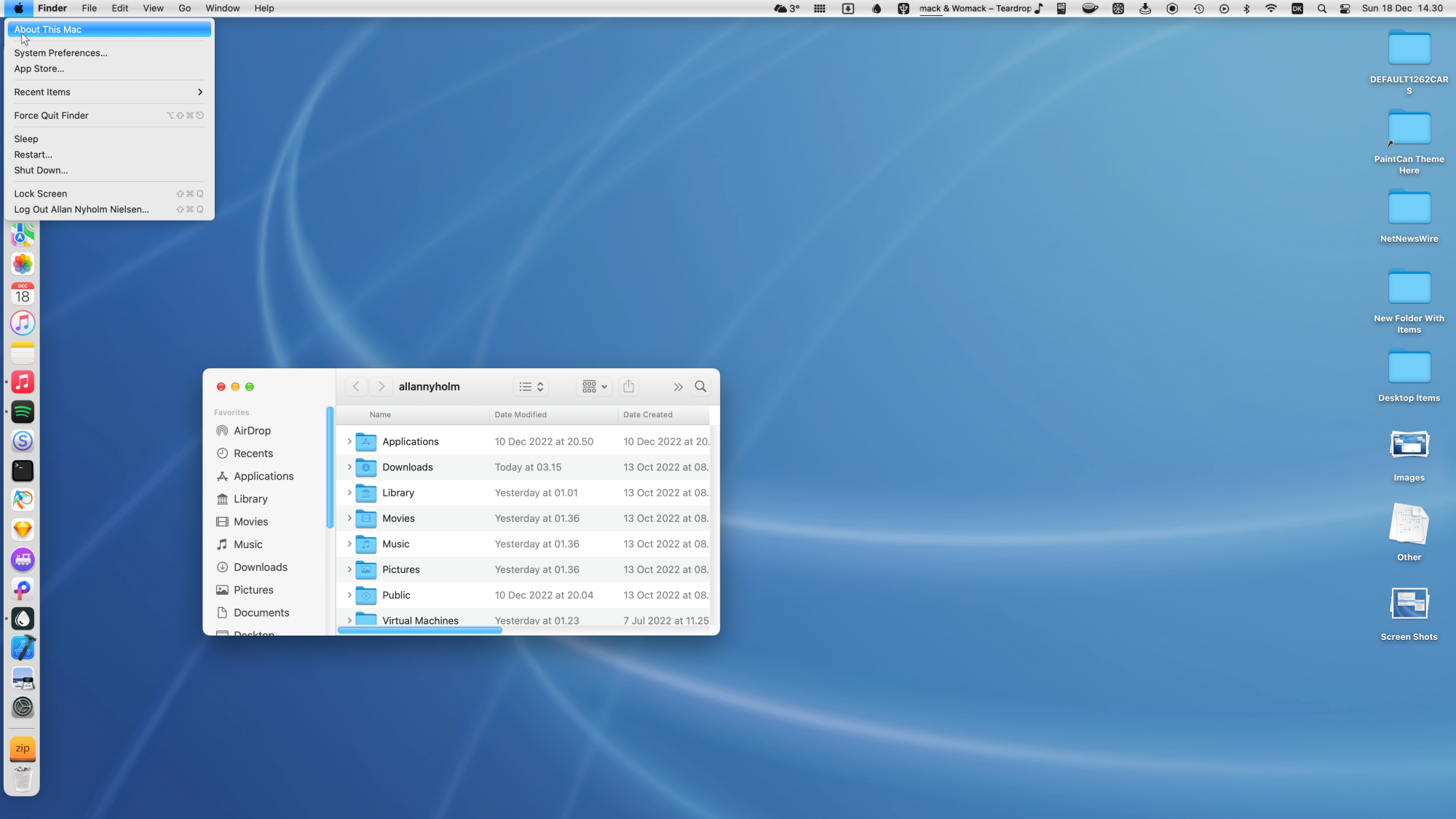The height and width of the screenshot is (819, 1456).
Task: Sort files by Date Modified column
Action: point(521,415)
